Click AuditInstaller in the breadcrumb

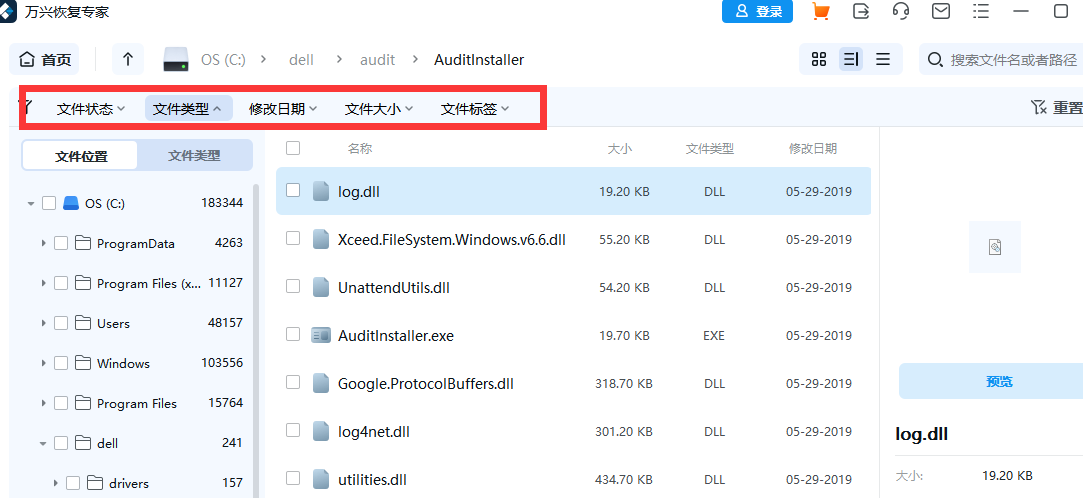479,60
